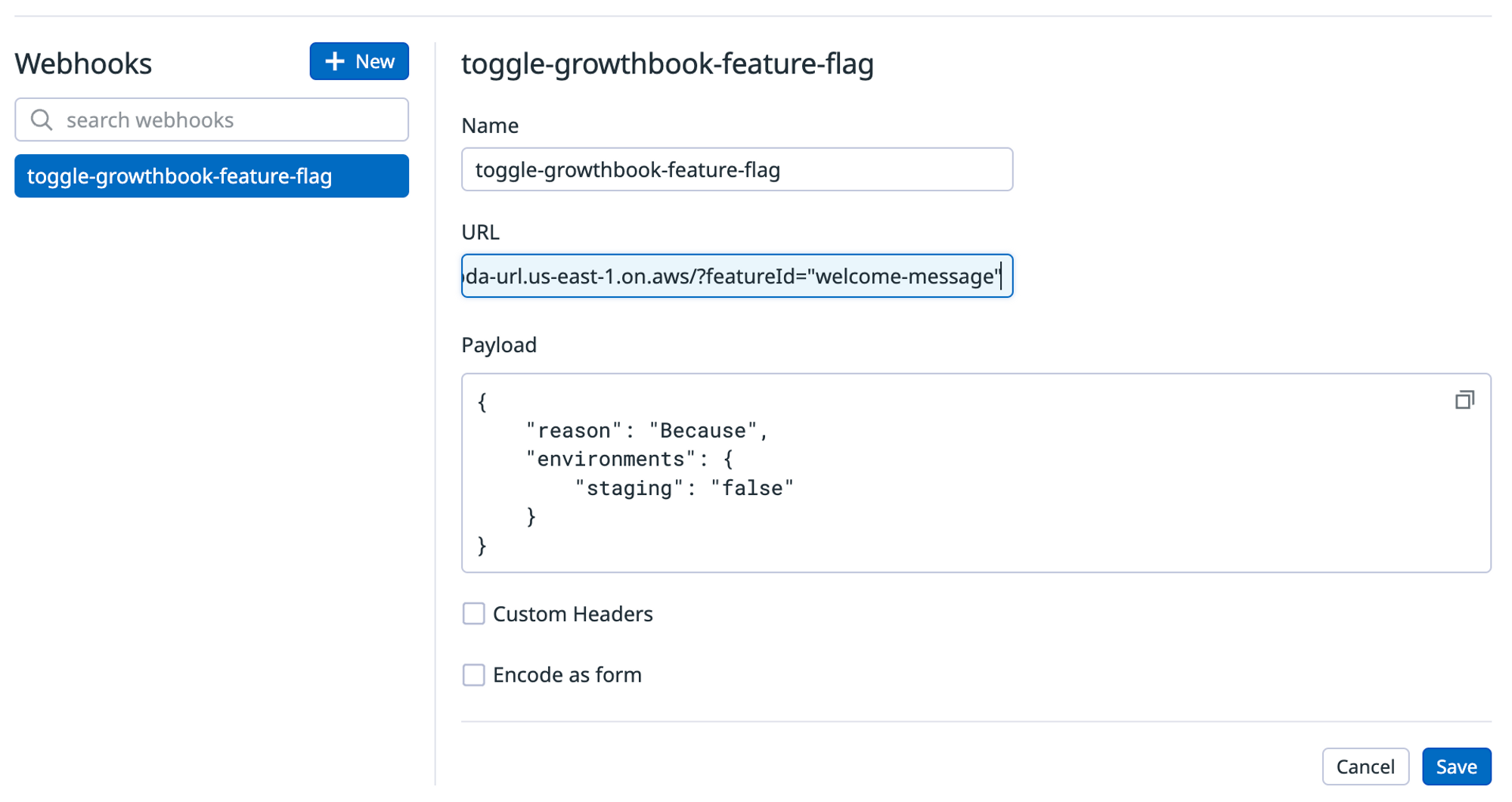Viewport: 1512px width, 802px height.
Task: Click the toggle-growthbook-feature-flag page title
Action: [x=668, y=63]
